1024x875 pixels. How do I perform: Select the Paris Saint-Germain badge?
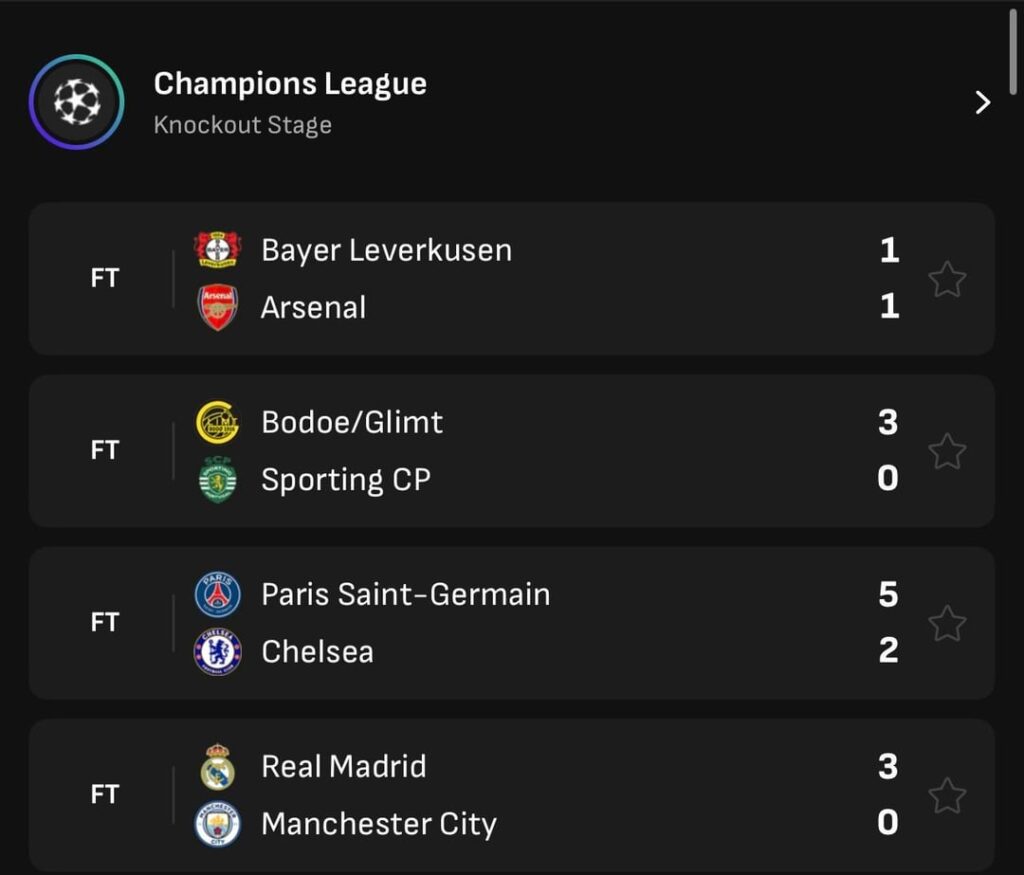pyautogui.click(x=217, y=594)
